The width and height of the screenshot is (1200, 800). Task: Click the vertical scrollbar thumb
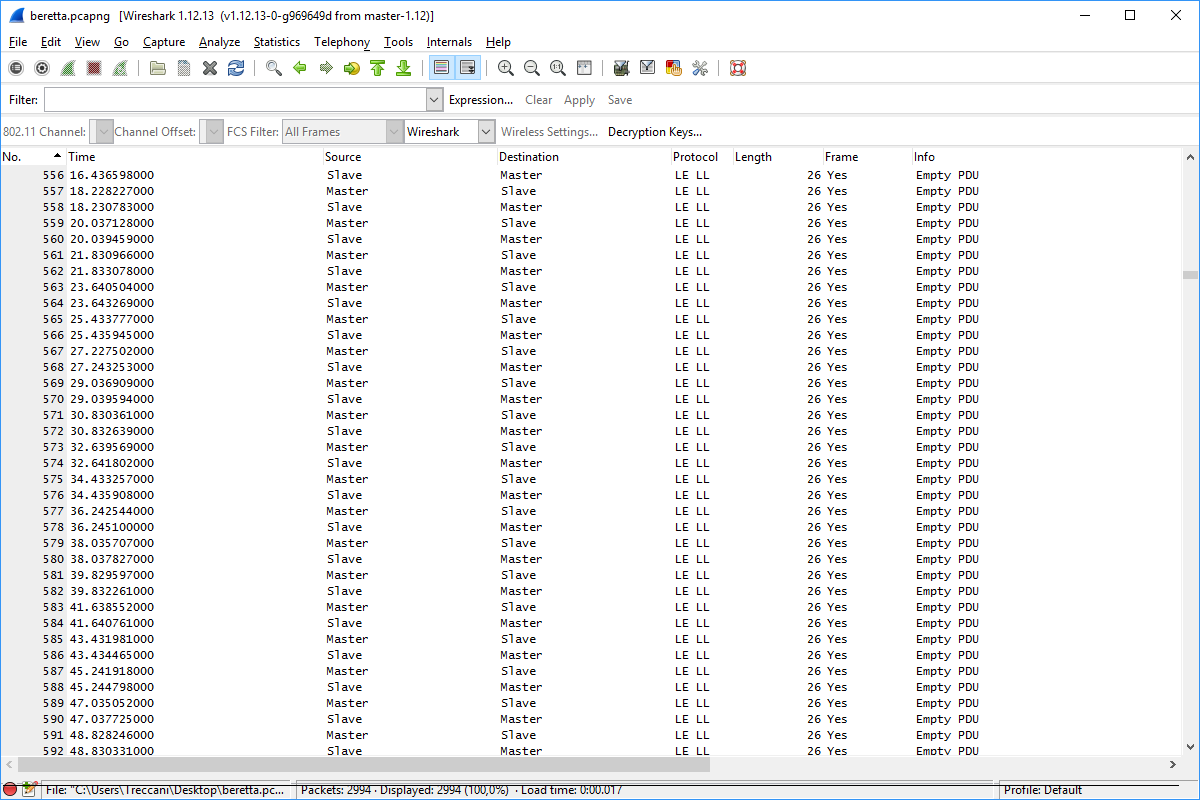pyautogui.click(x=1190, y=275)
